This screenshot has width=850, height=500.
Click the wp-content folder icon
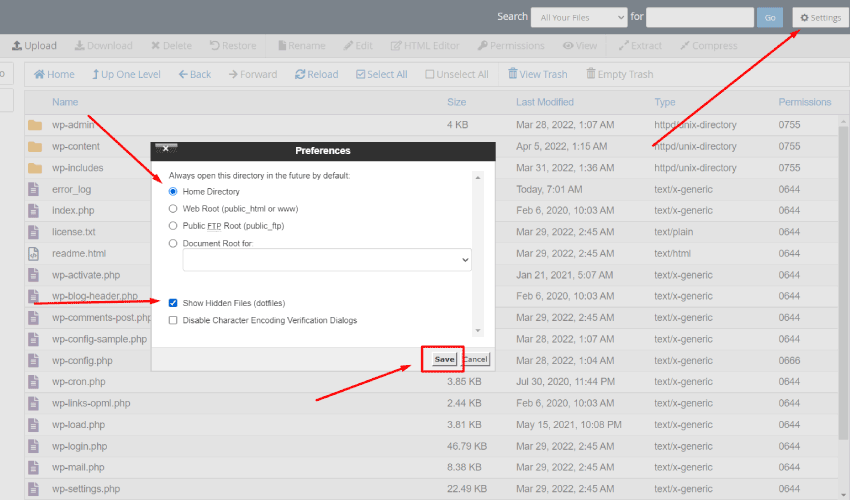click(x=35, y=146)
